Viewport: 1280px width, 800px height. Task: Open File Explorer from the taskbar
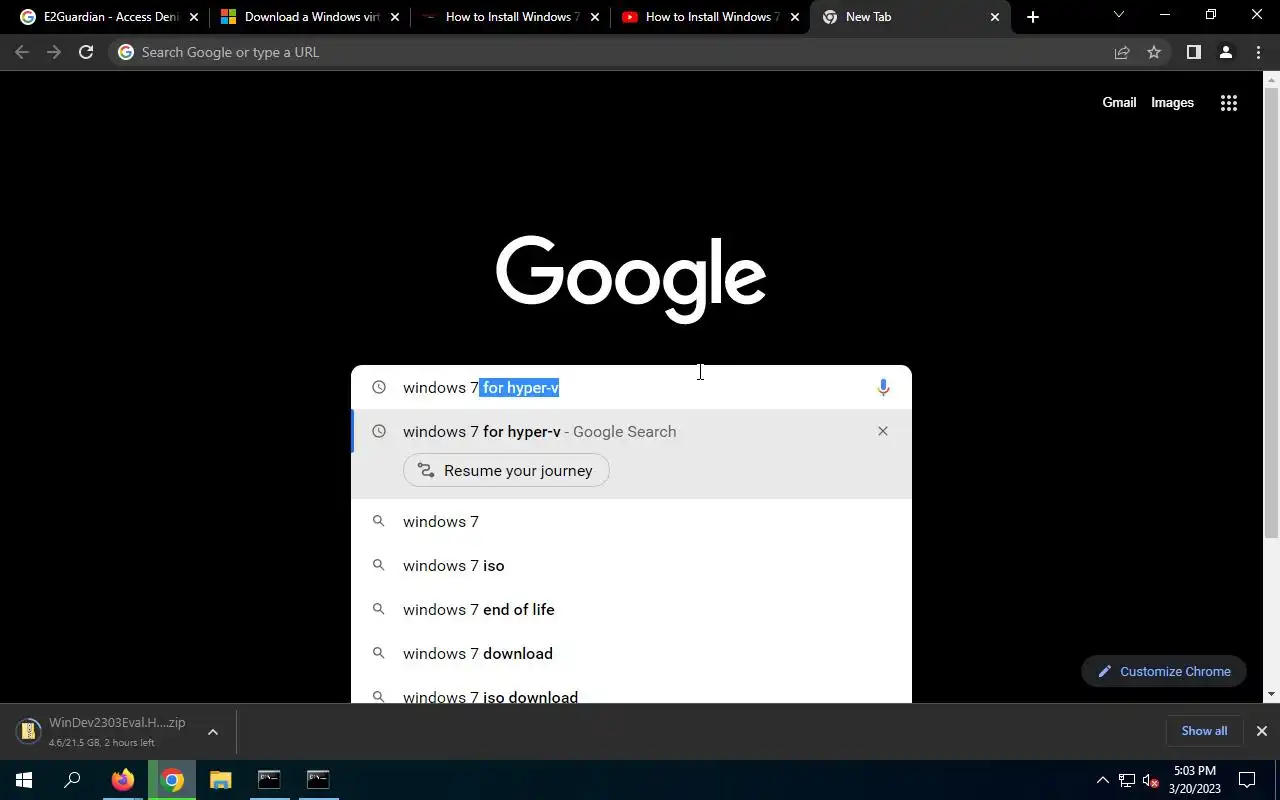(221, 780)
